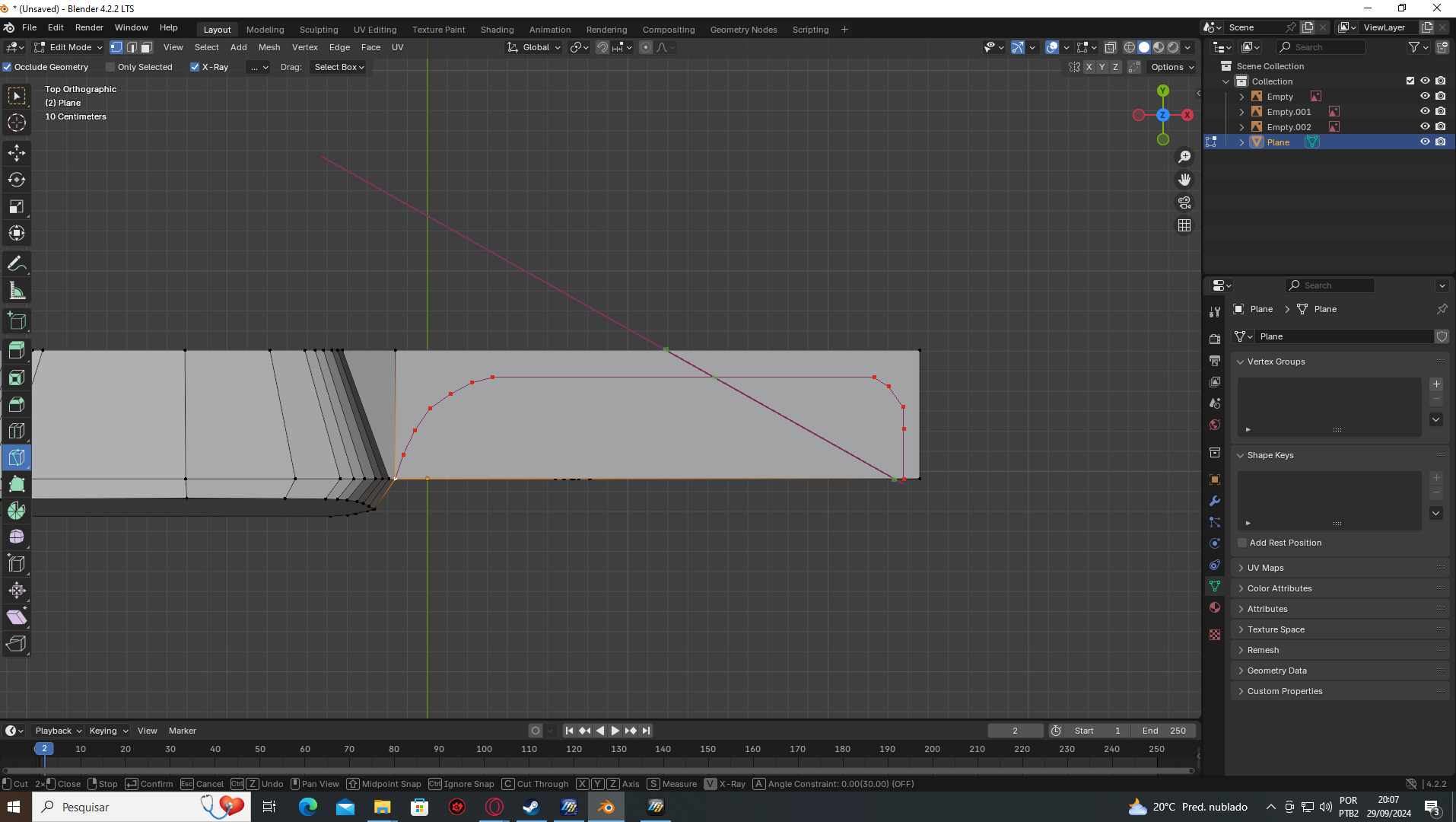Uncheck the Collection exclude checkbox

(1410, 81)
